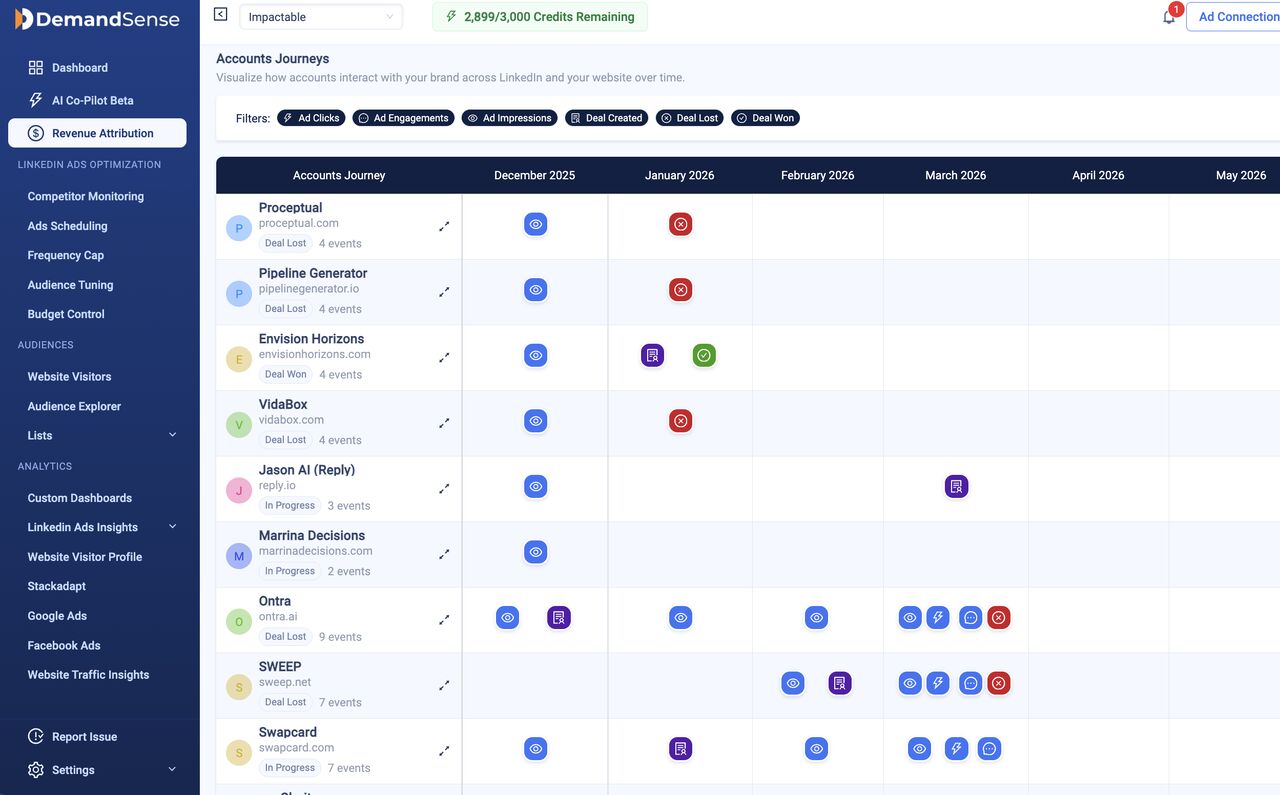Screen dimensions: 1280x795
Task: Click the Ad Connection button
Action: pyautogui.click(x=1233, y=17)
